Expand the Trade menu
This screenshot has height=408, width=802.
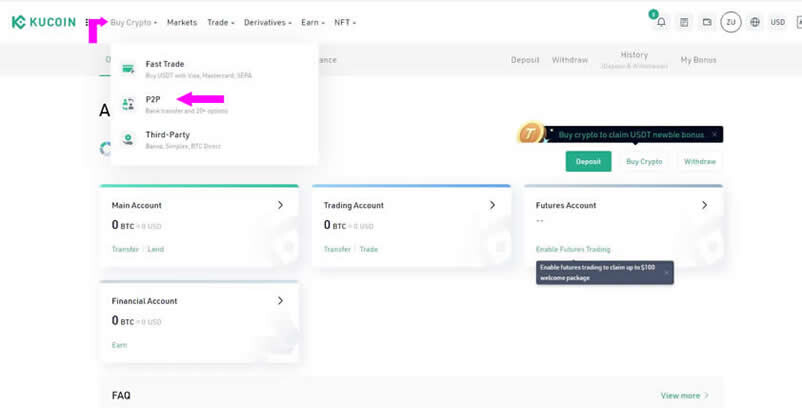(220, 22)
